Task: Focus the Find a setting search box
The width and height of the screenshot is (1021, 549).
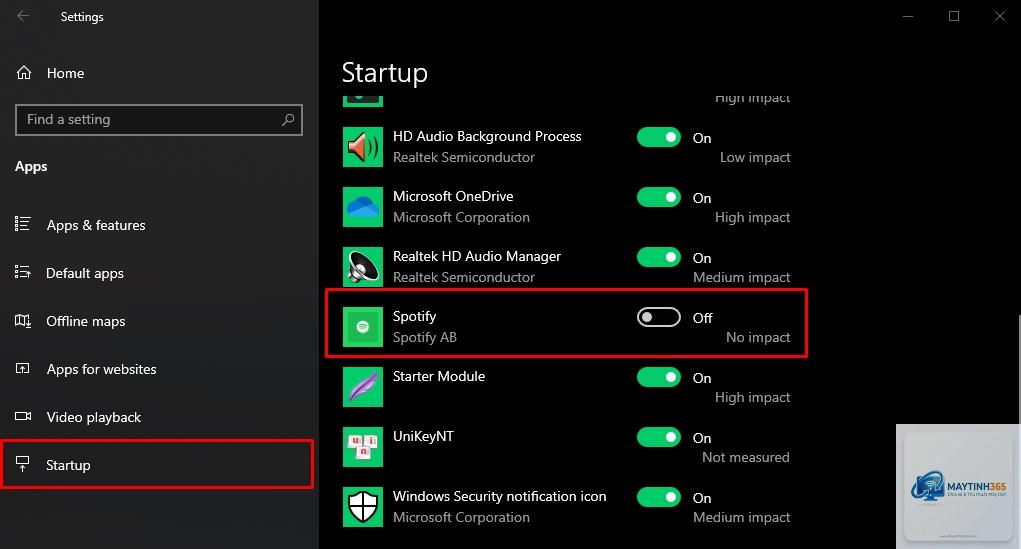Action: 159,120
